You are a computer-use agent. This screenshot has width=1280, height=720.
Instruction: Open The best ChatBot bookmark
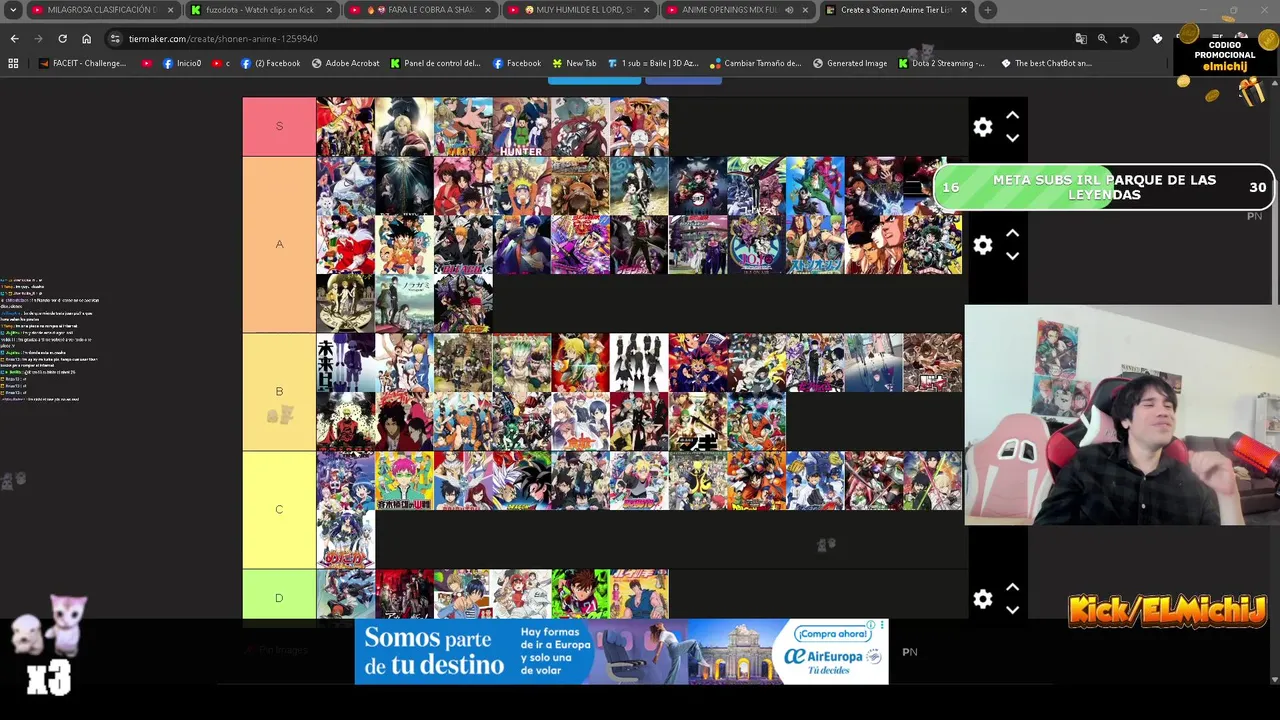tap(1046, 63)
